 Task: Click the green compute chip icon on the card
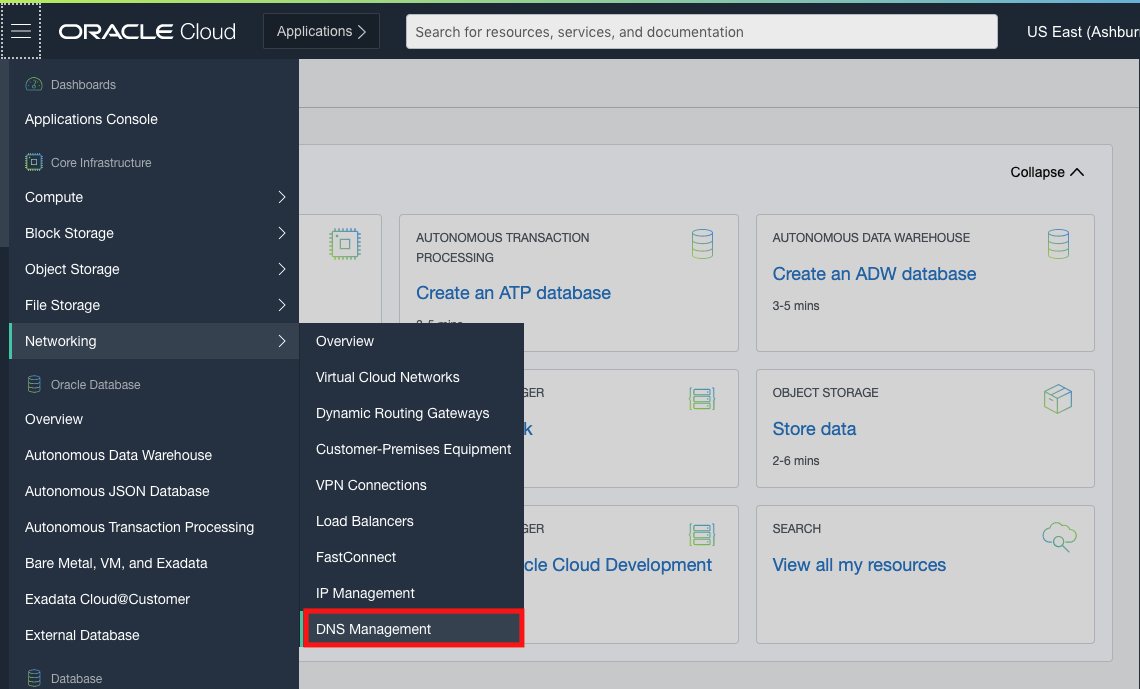pos(344,243)
